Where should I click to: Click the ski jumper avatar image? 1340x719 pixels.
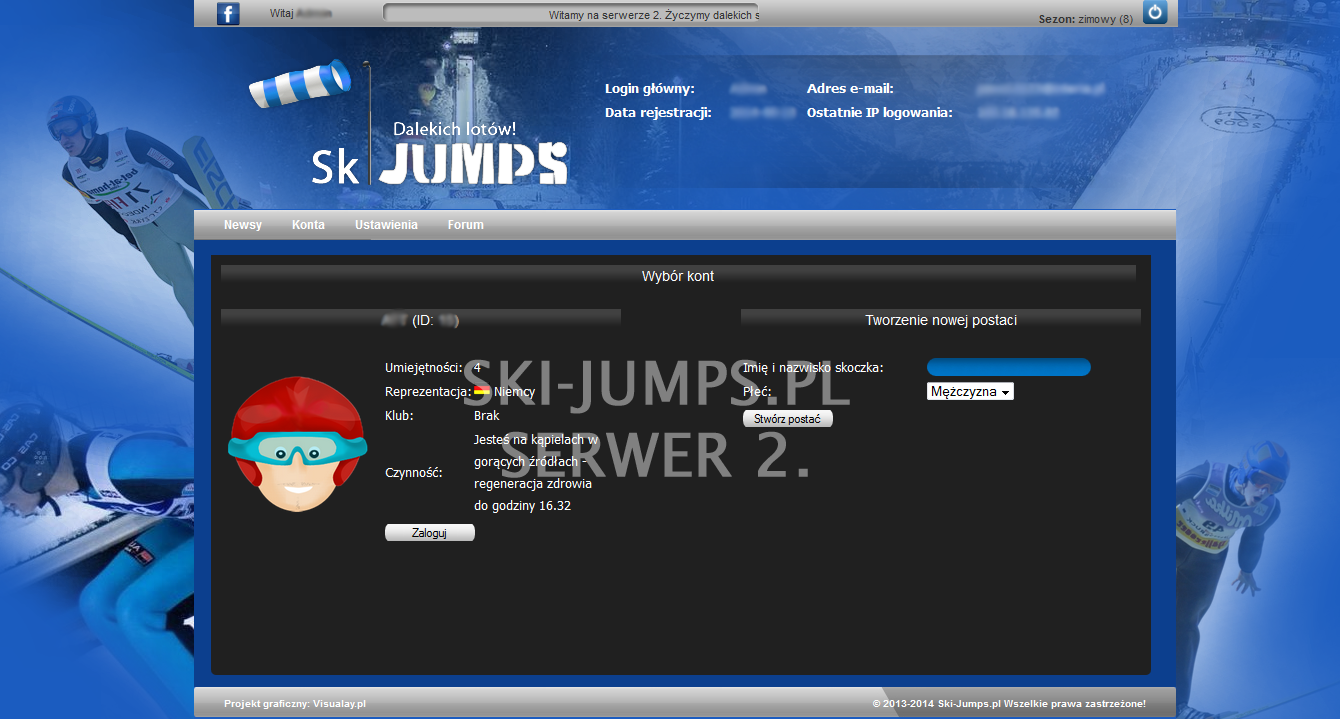[298, 444]
